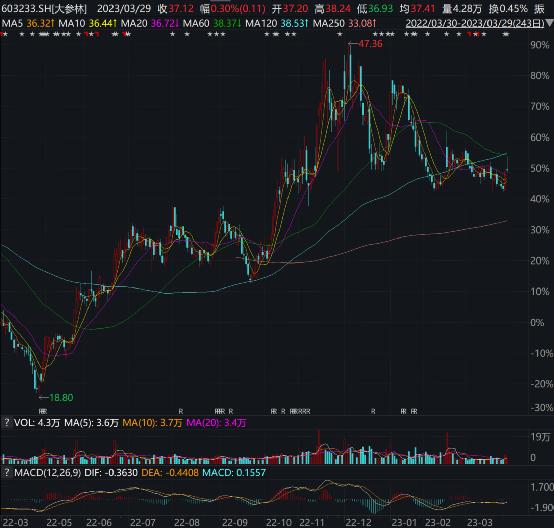
Task: Click the change value 幅0.30%(0.11)
Action: click(x=232, y=8)
